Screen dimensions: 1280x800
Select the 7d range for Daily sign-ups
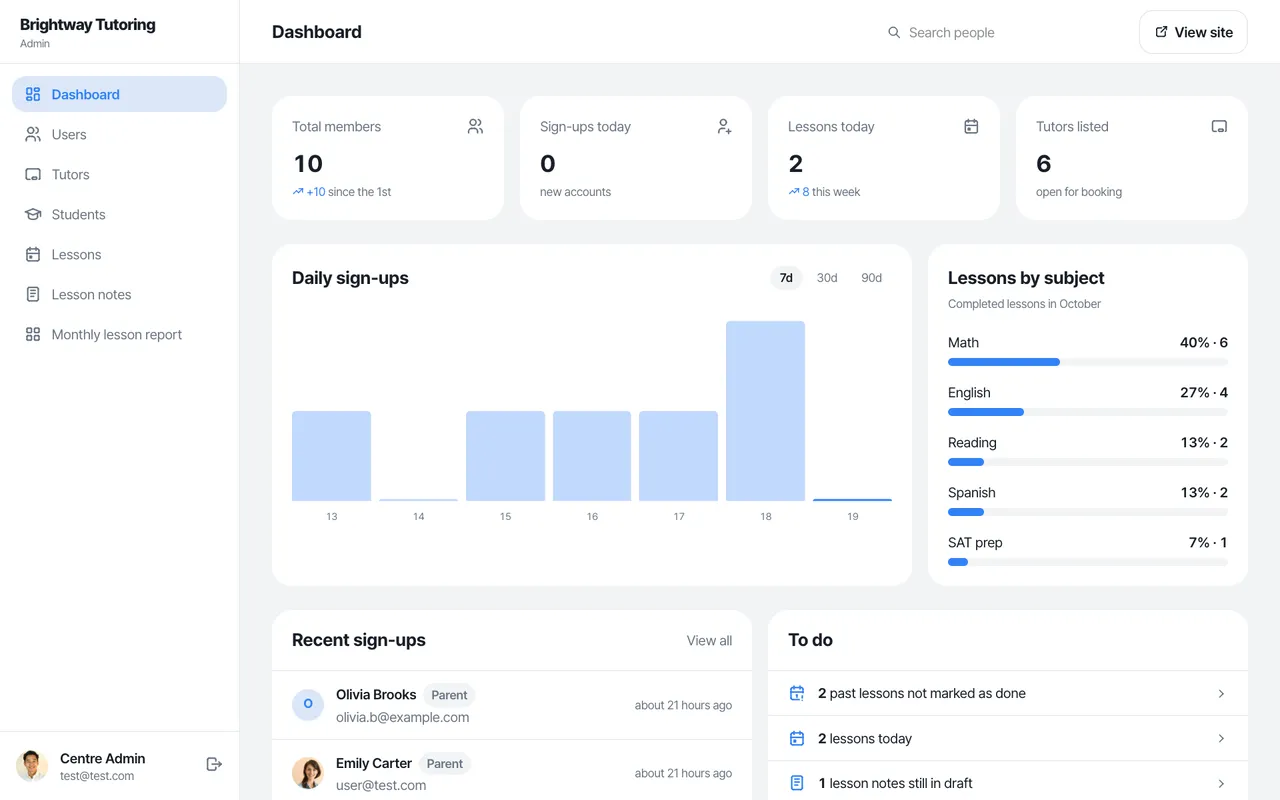click(786, 278)
